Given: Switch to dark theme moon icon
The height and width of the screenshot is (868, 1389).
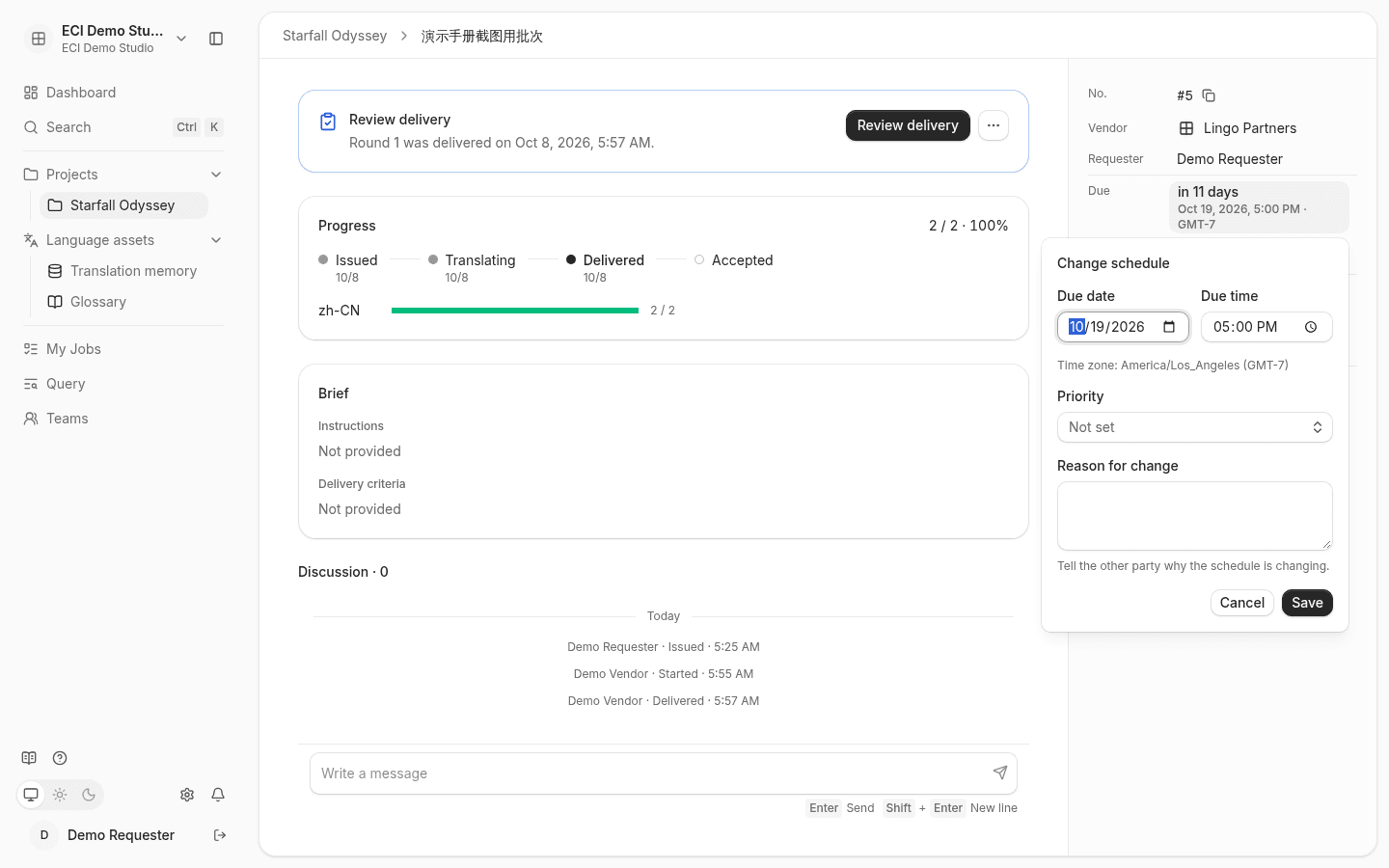Looking at the screenshot, I should pos(89,795).
